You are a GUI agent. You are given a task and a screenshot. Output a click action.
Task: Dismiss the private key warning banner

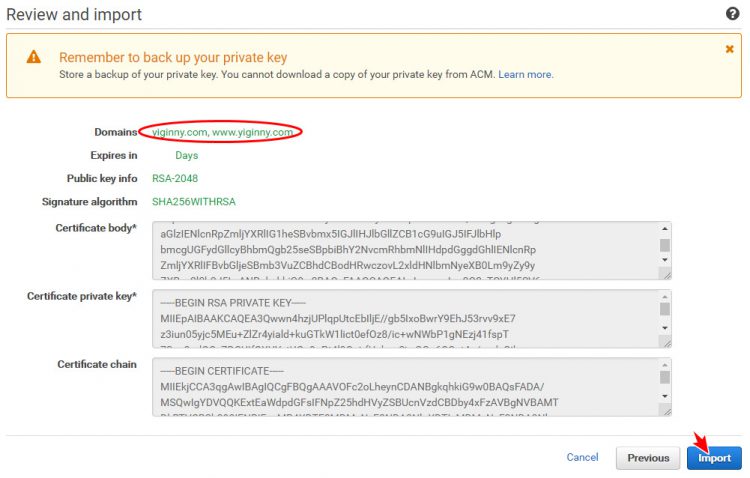tap(729, 49)
